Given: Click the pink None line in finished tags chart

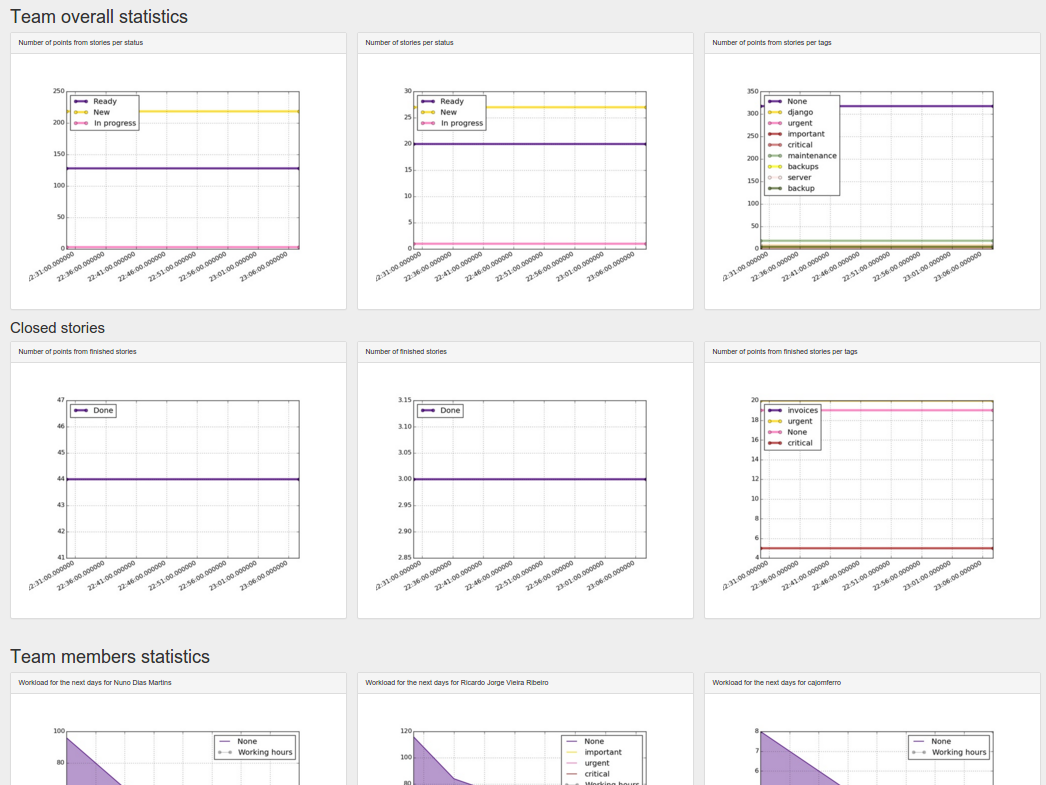Looking at the screenshot, I should [907, 410].
